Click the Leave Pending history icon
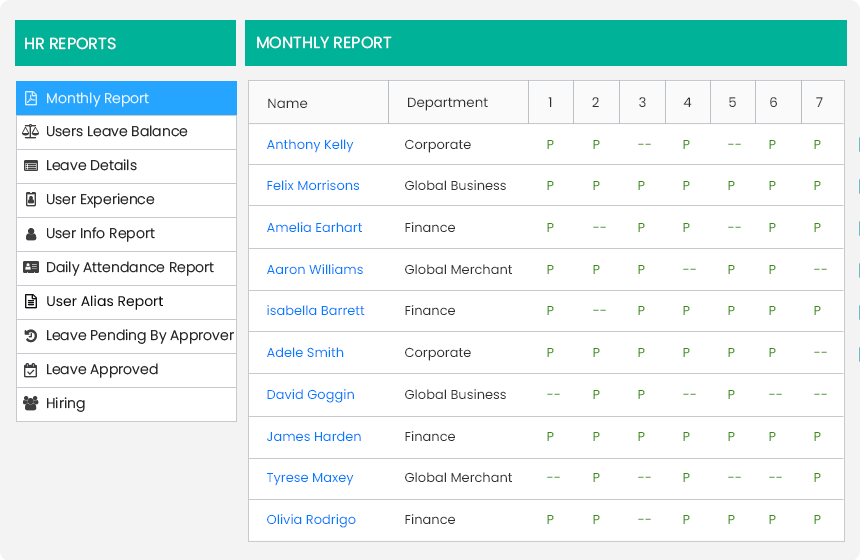 click(31, 335)
